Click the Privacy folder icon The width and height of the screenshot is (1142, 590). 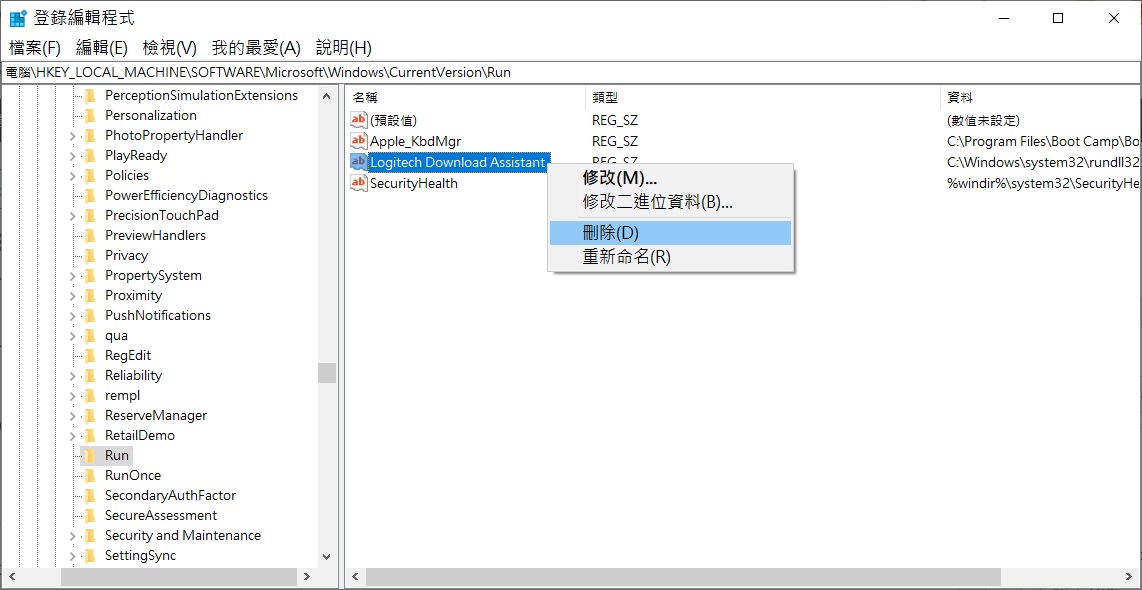tap(90, 256)
